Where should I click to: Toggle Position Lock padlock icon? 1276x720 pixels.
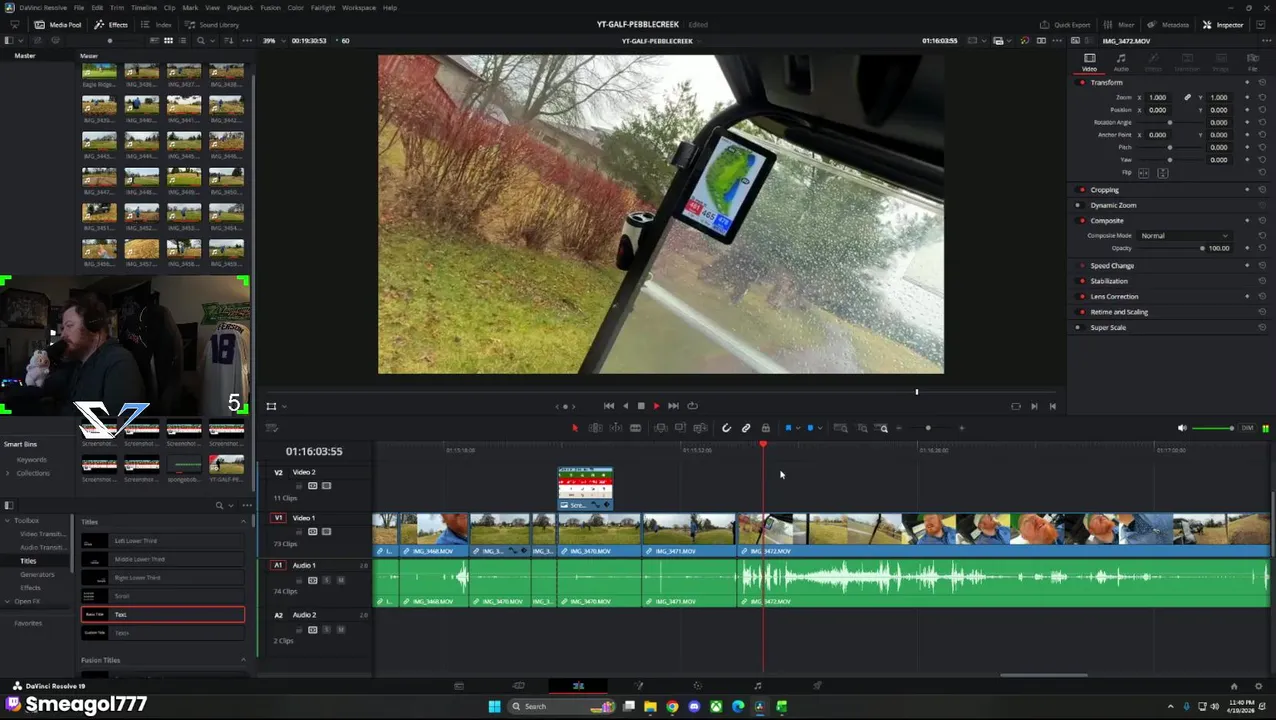point(765,428)
